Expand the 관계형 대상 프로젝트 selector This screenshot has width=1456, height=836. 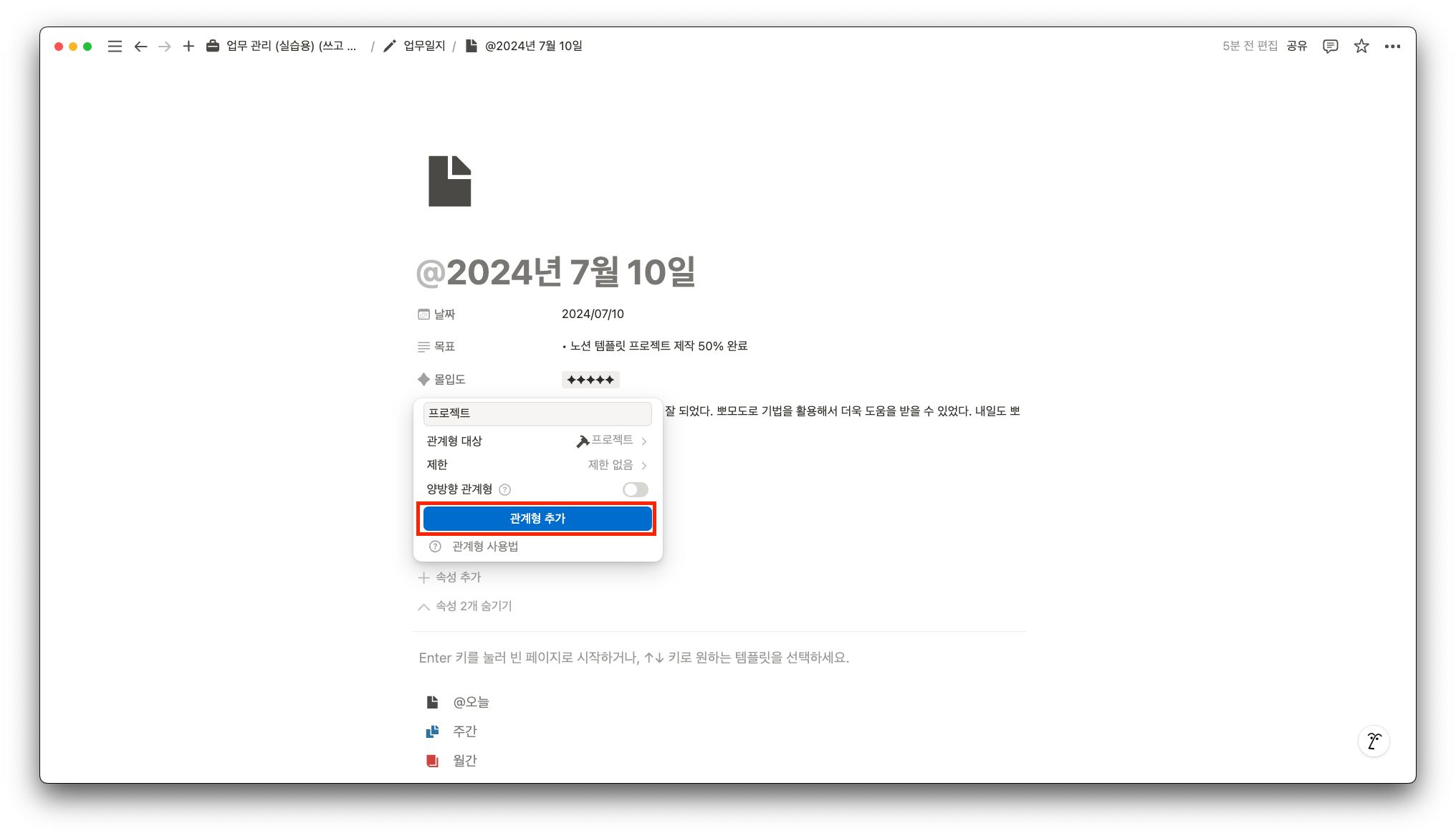[612, 441]
